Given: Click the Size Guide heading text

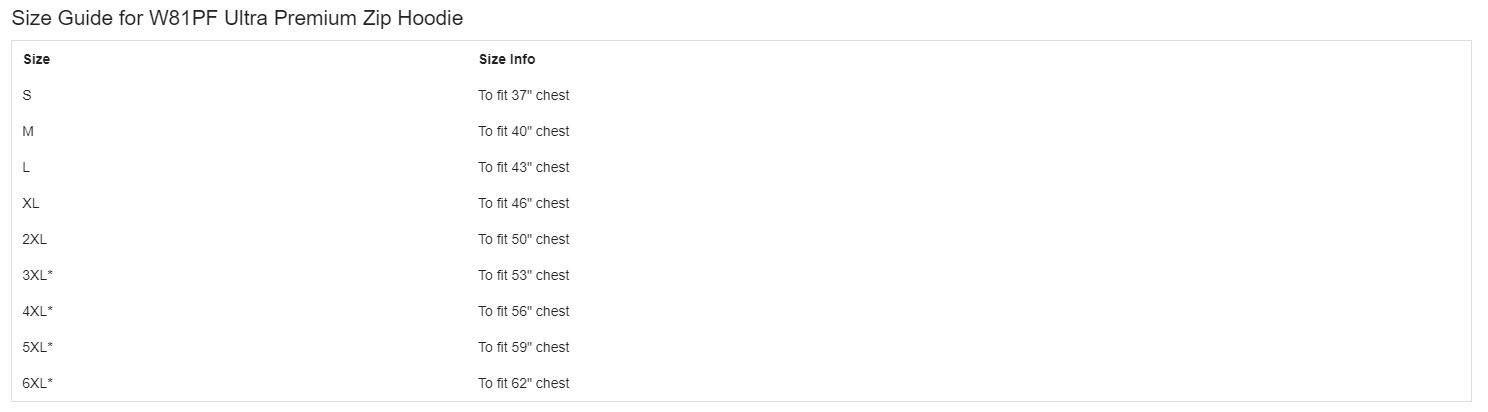Looking at the screenshot, I should [x=237, y=18].
